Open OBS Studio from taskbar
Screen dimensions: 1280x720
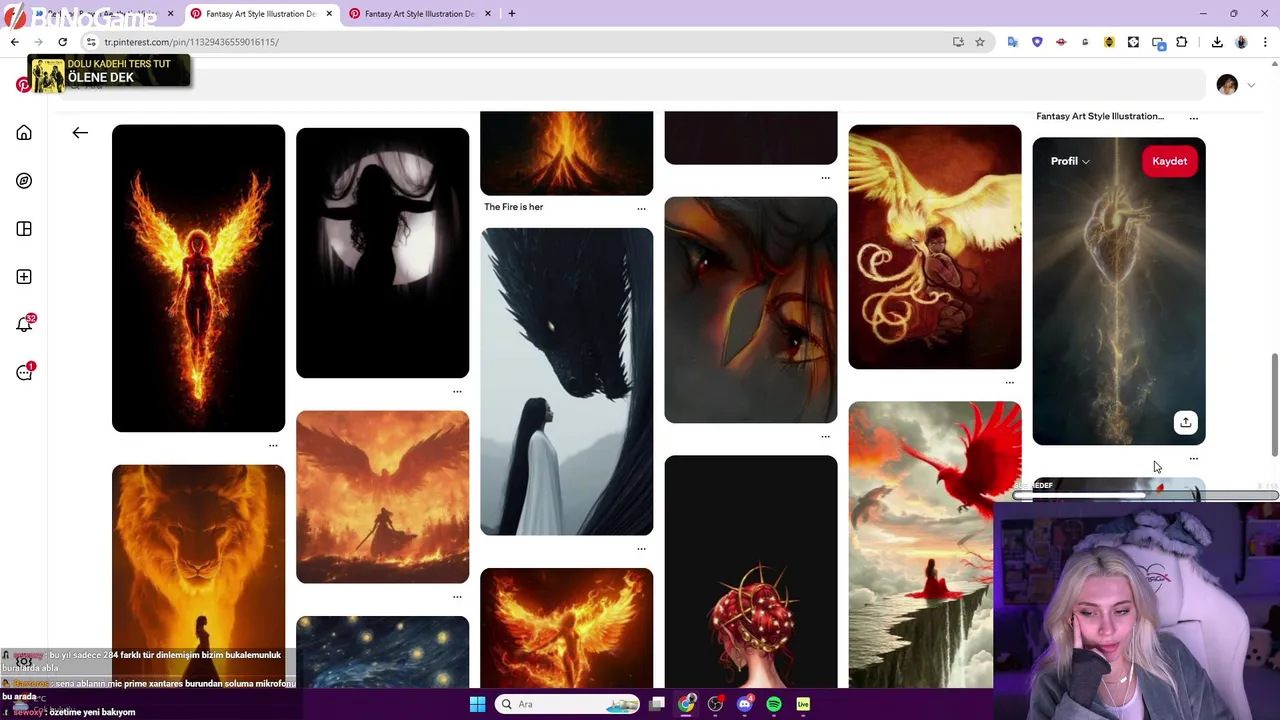click(715, 704)
